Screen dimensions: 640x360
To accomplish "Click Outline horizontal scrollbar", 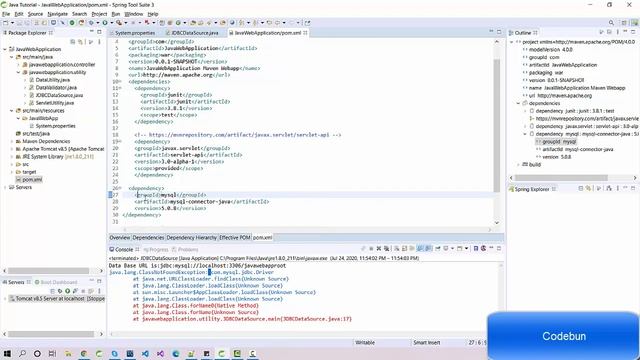I will click(x=561, y=178).
